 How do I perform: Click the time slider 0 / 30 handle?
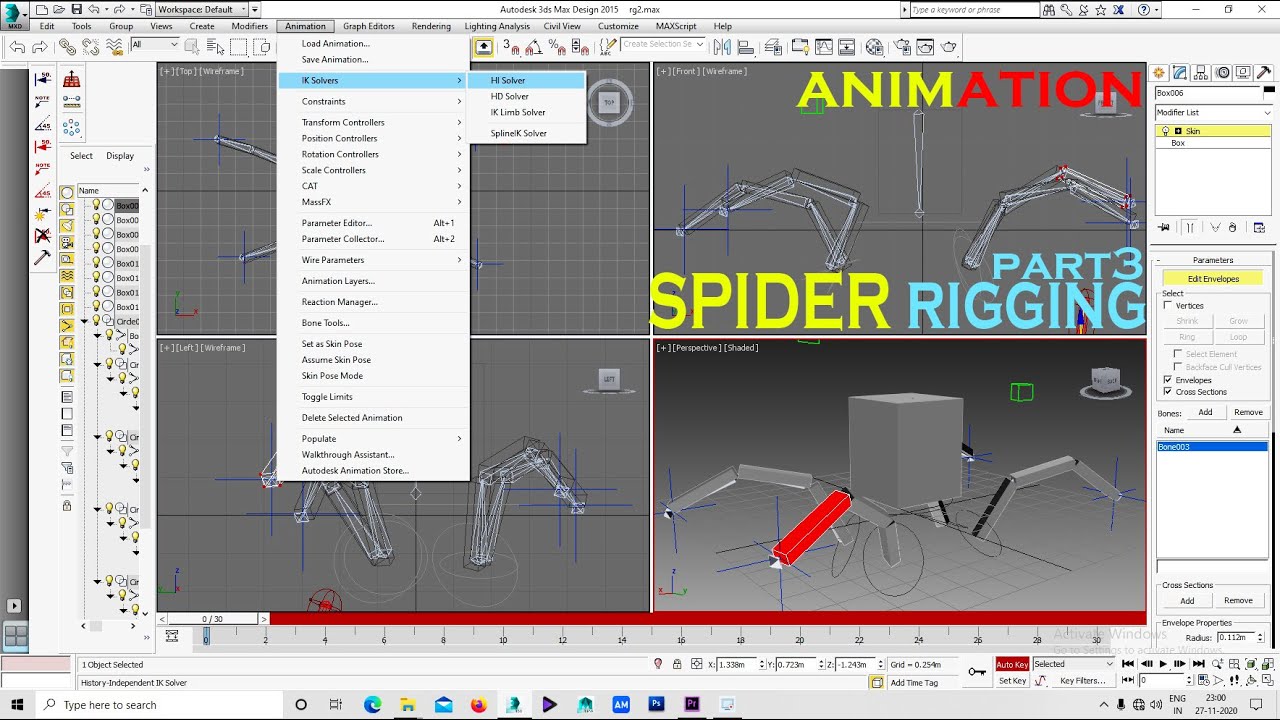213,619
